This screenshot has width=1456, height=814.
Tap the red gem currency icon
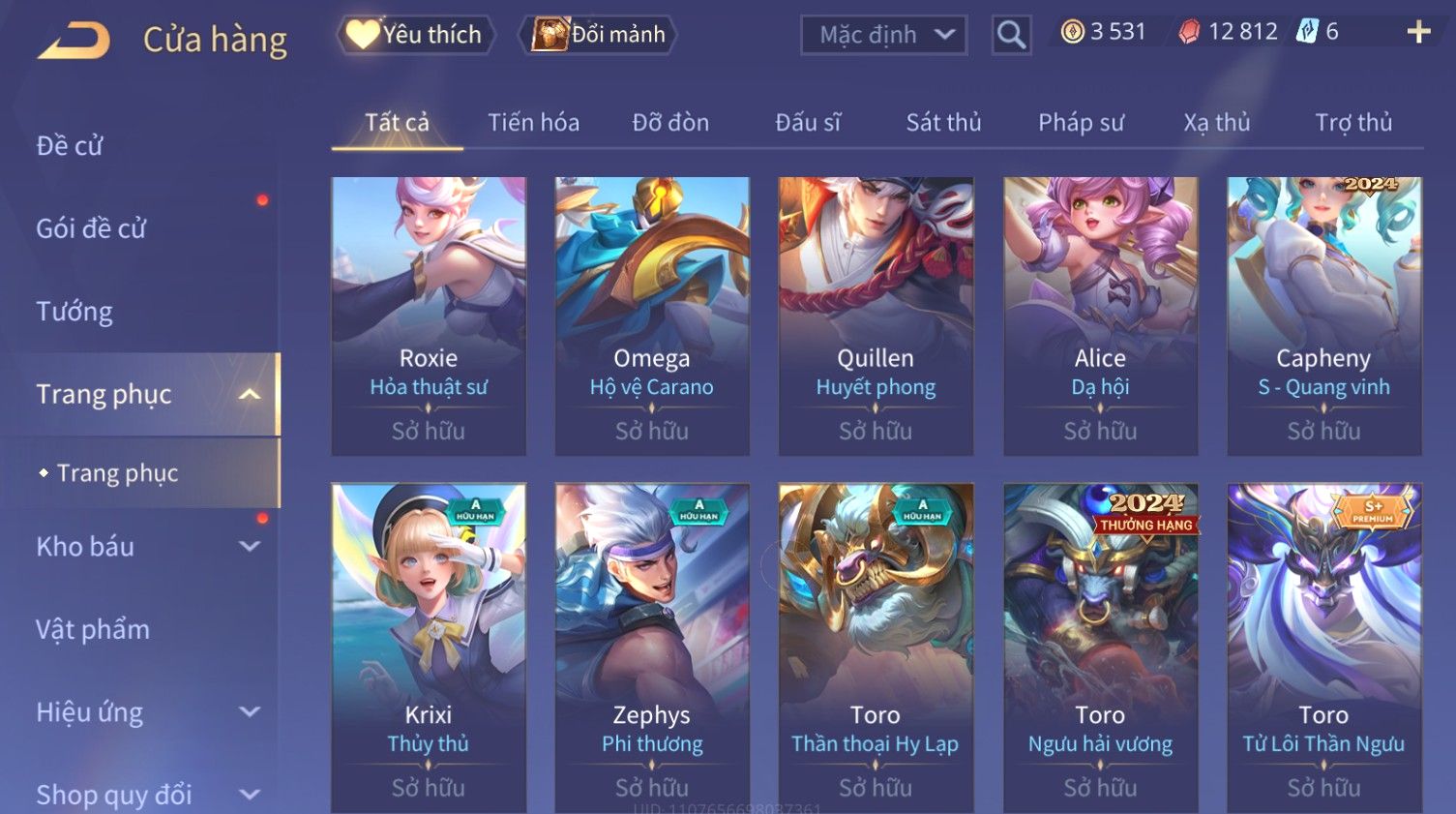point(1189,32)
